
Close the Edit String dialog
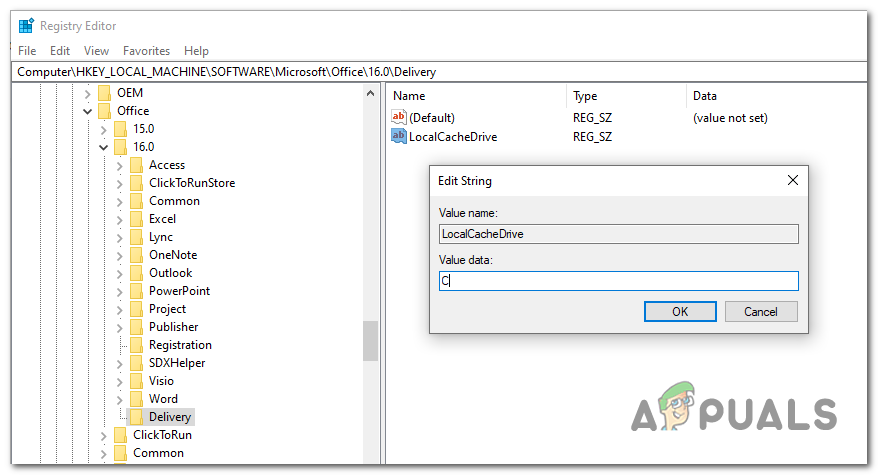point(792,180)
